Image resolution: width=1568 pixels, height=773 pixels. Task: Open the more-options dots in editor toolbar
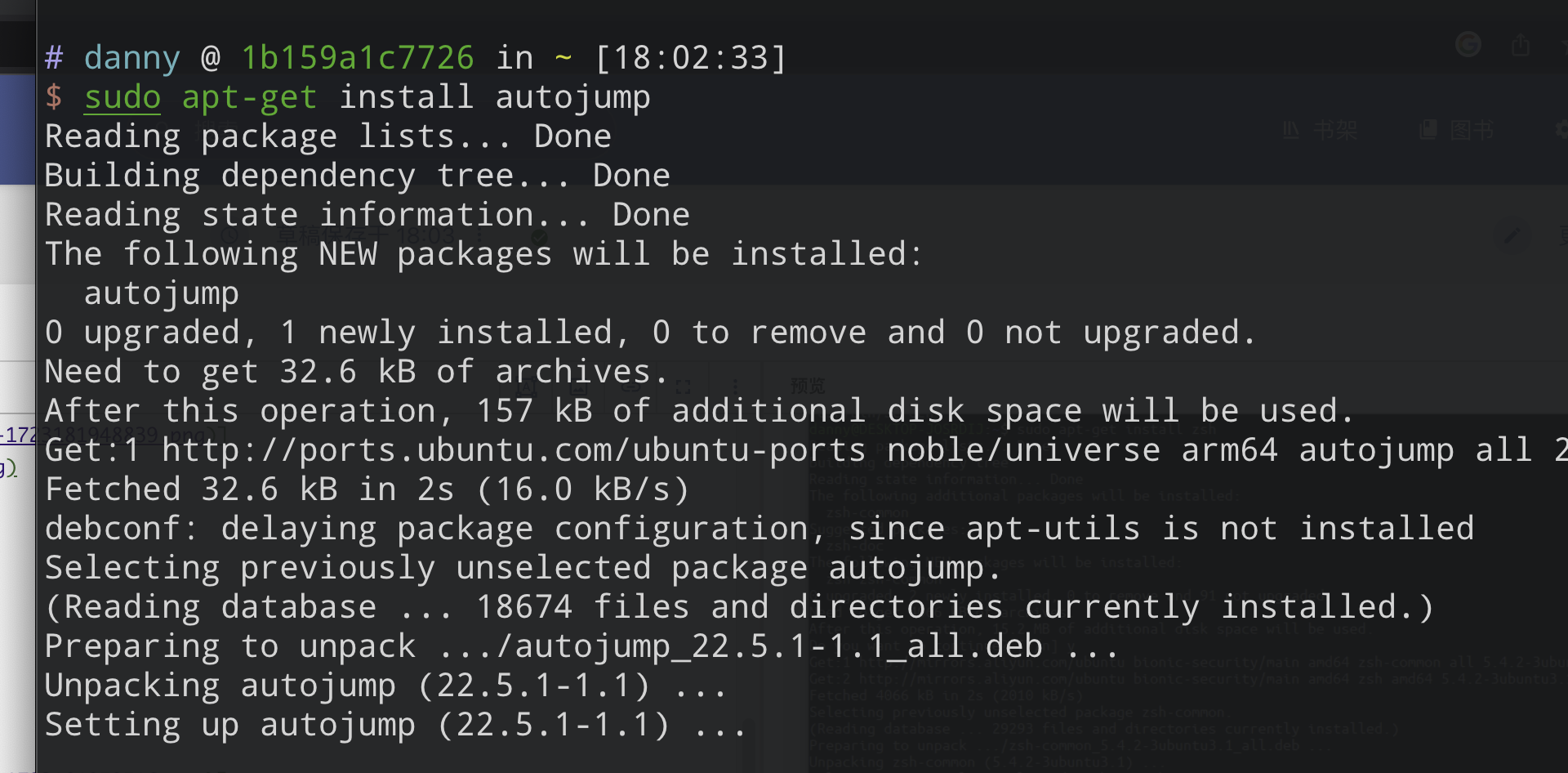[735, 386]
